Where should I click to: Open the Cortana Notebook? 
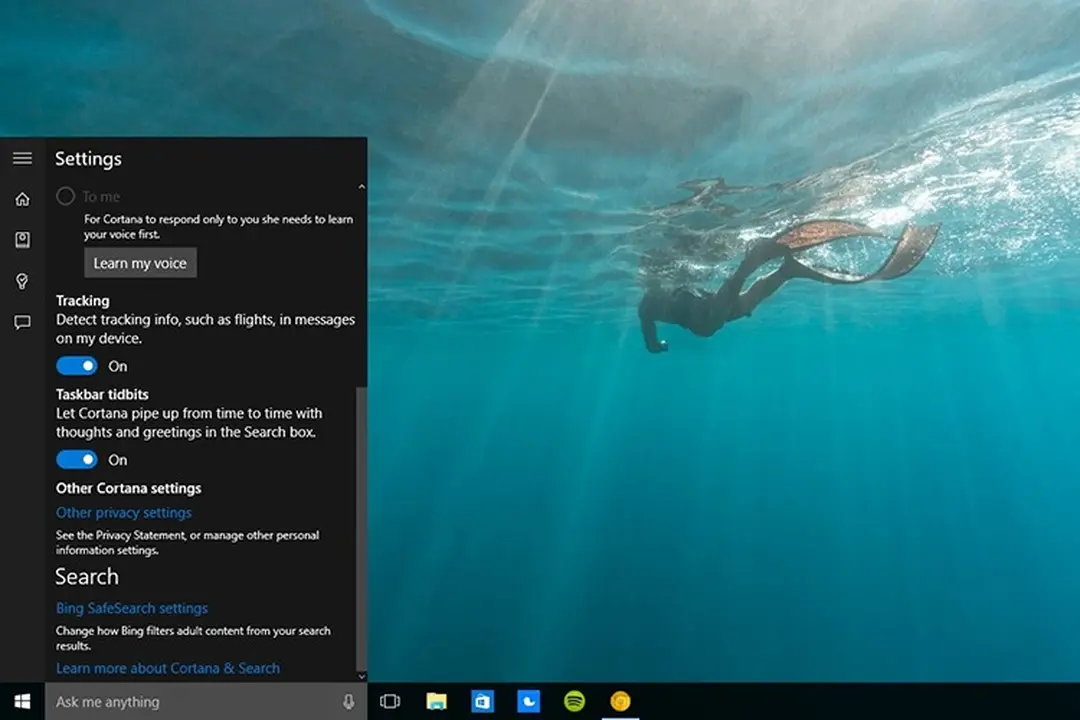[22, 240]
